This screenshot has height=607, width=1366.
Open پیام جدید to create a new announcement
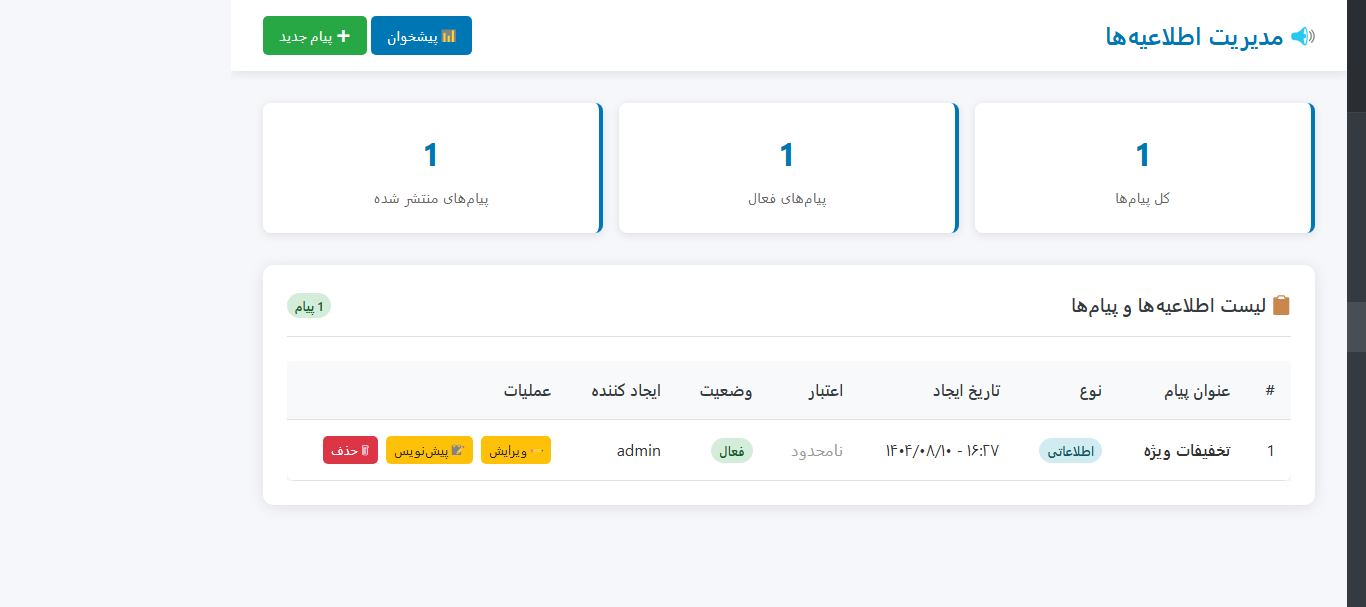315,35
